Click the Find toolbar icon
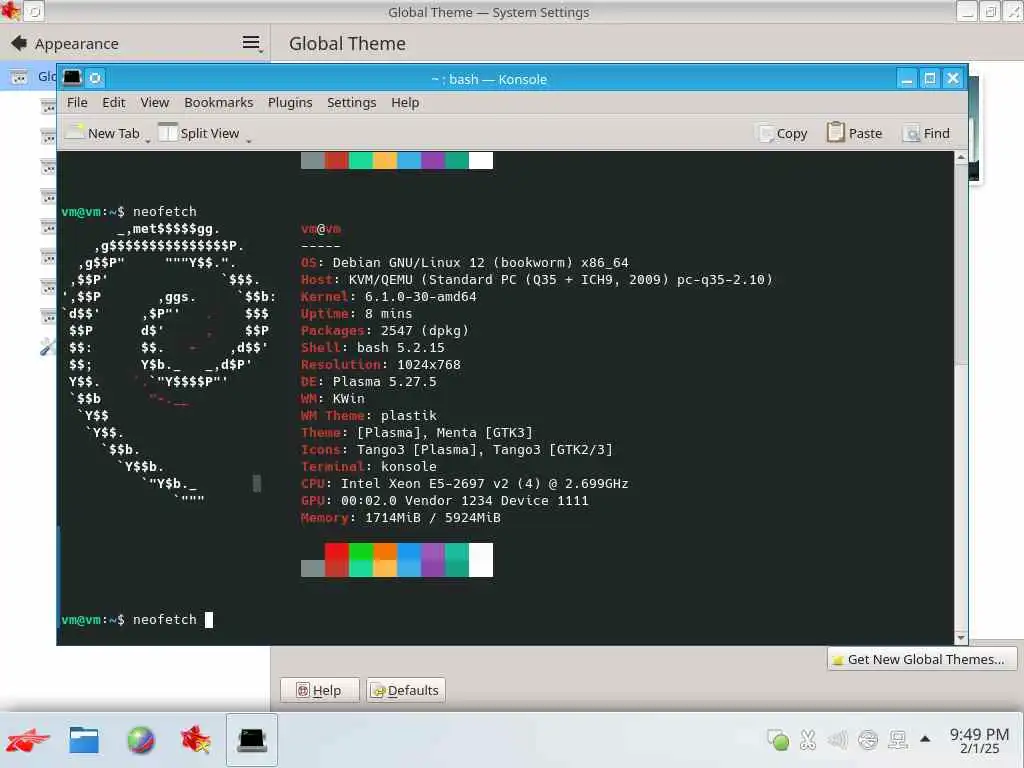 click(910, 133)
